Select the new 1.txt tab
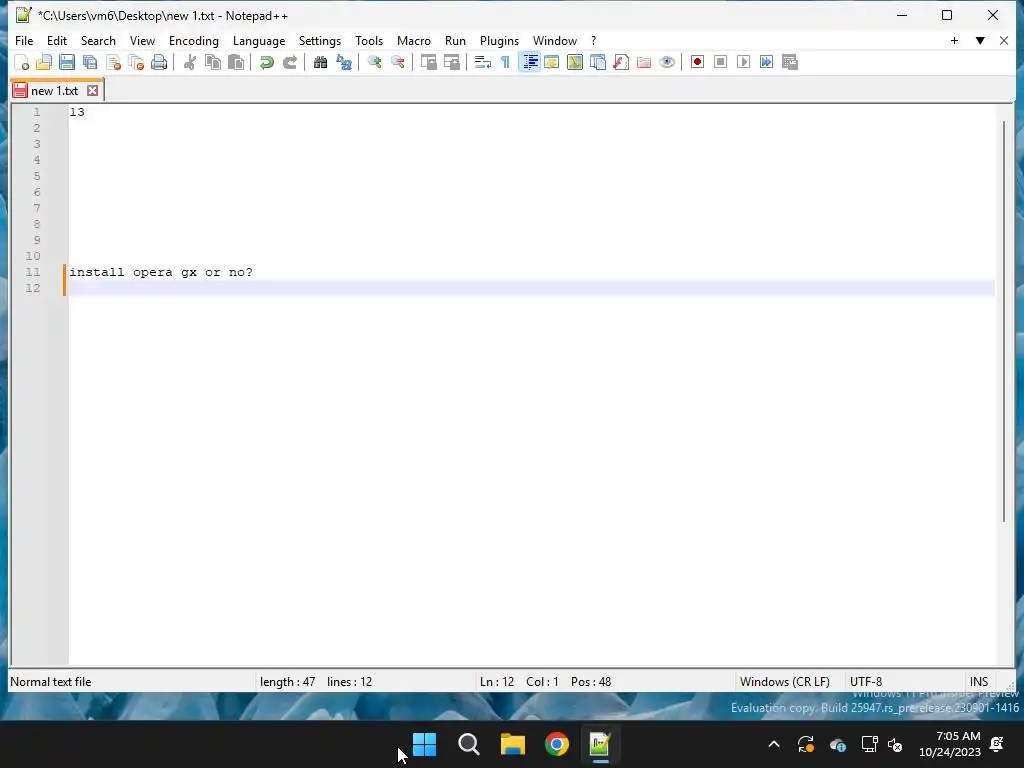The width and height of the screenshot is (1024, 768). (x=54, y=91)
